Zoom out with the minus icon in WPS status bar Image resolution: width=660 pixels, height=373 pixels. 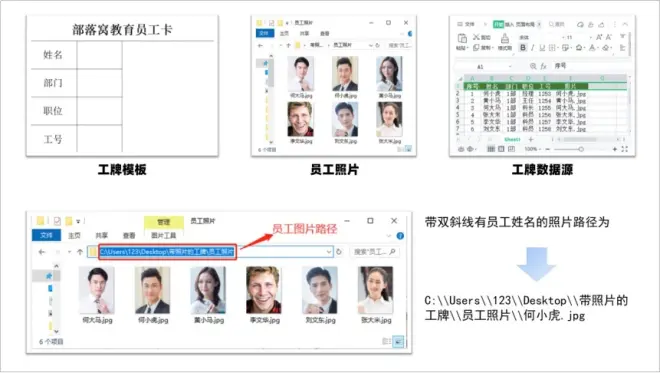[x=548, y=149]
